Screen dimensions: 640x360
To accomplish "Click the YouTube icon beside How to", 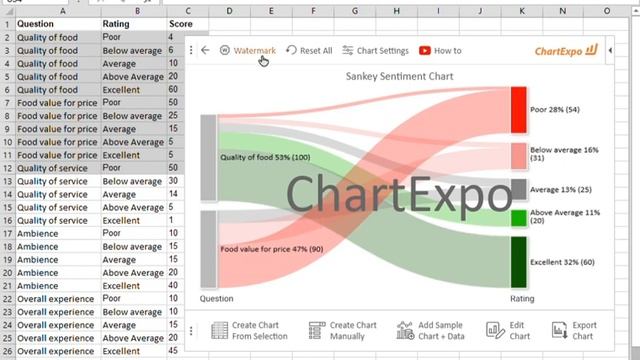I will [x=424, y=51].
